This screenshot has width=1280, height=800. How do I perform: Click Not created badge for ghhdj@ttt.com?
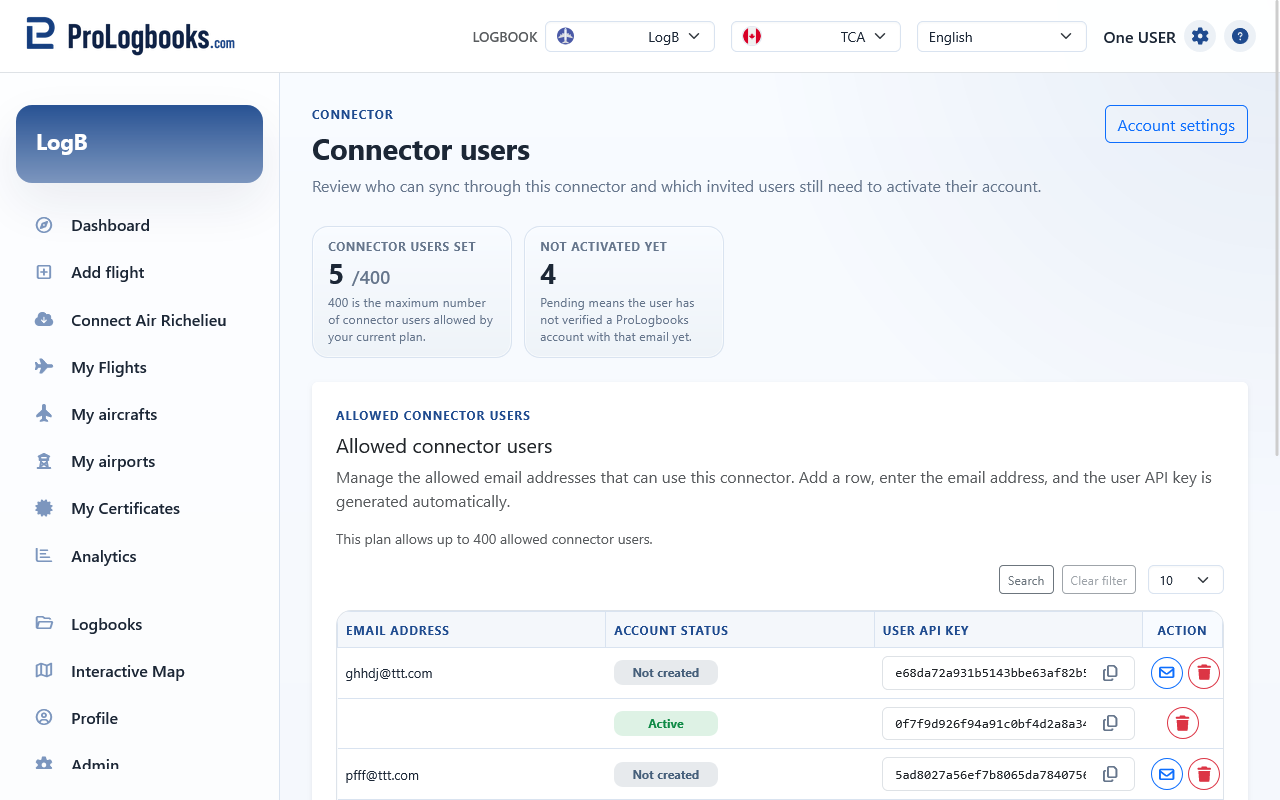[x=666, y=673]
